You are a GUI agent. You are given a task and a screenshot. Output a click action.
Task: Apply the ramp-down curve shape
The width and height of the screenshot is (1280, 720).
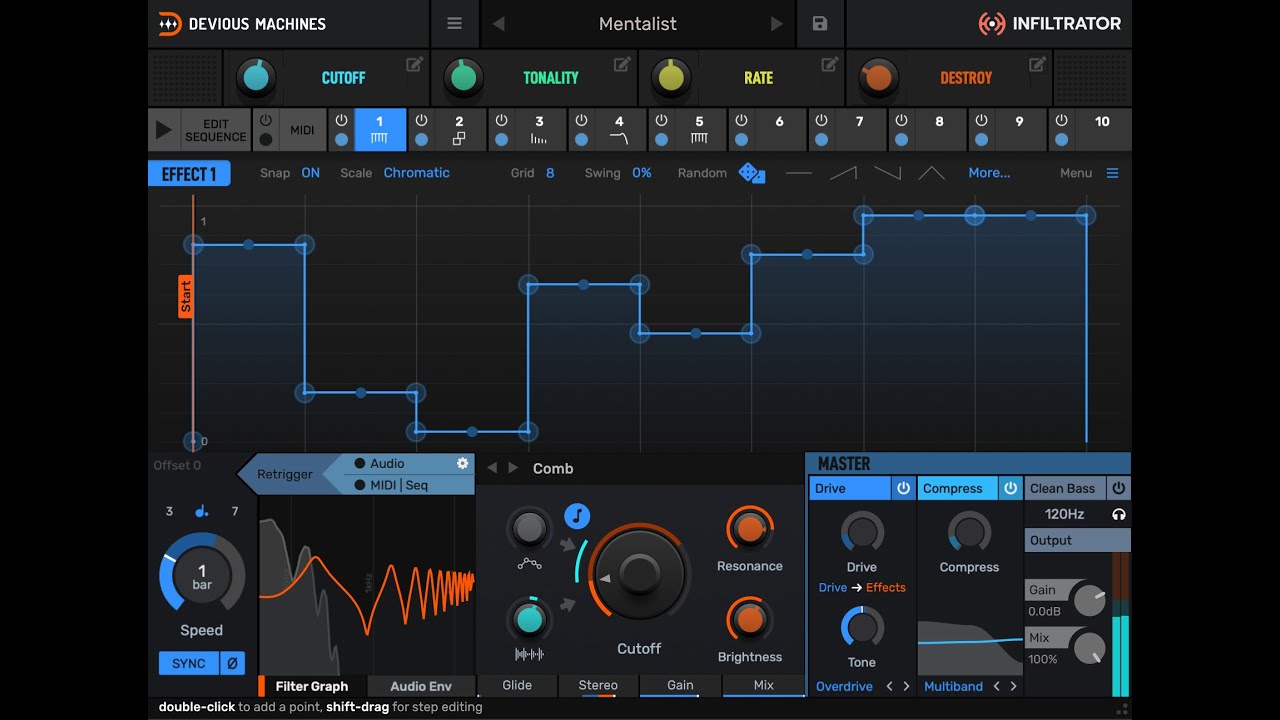887,173
